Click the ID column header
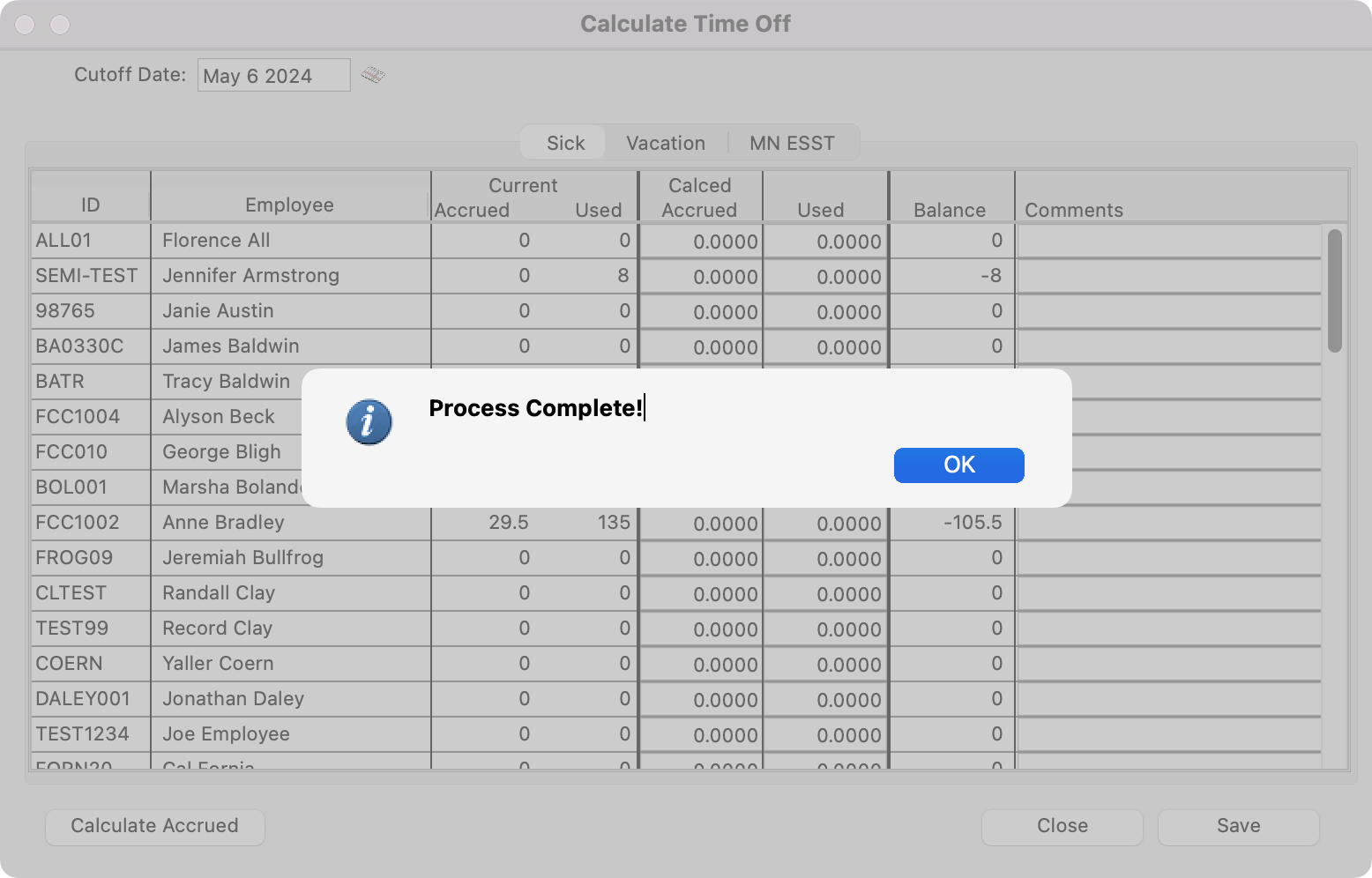1372x878 pixels. (x=90, y=205)
